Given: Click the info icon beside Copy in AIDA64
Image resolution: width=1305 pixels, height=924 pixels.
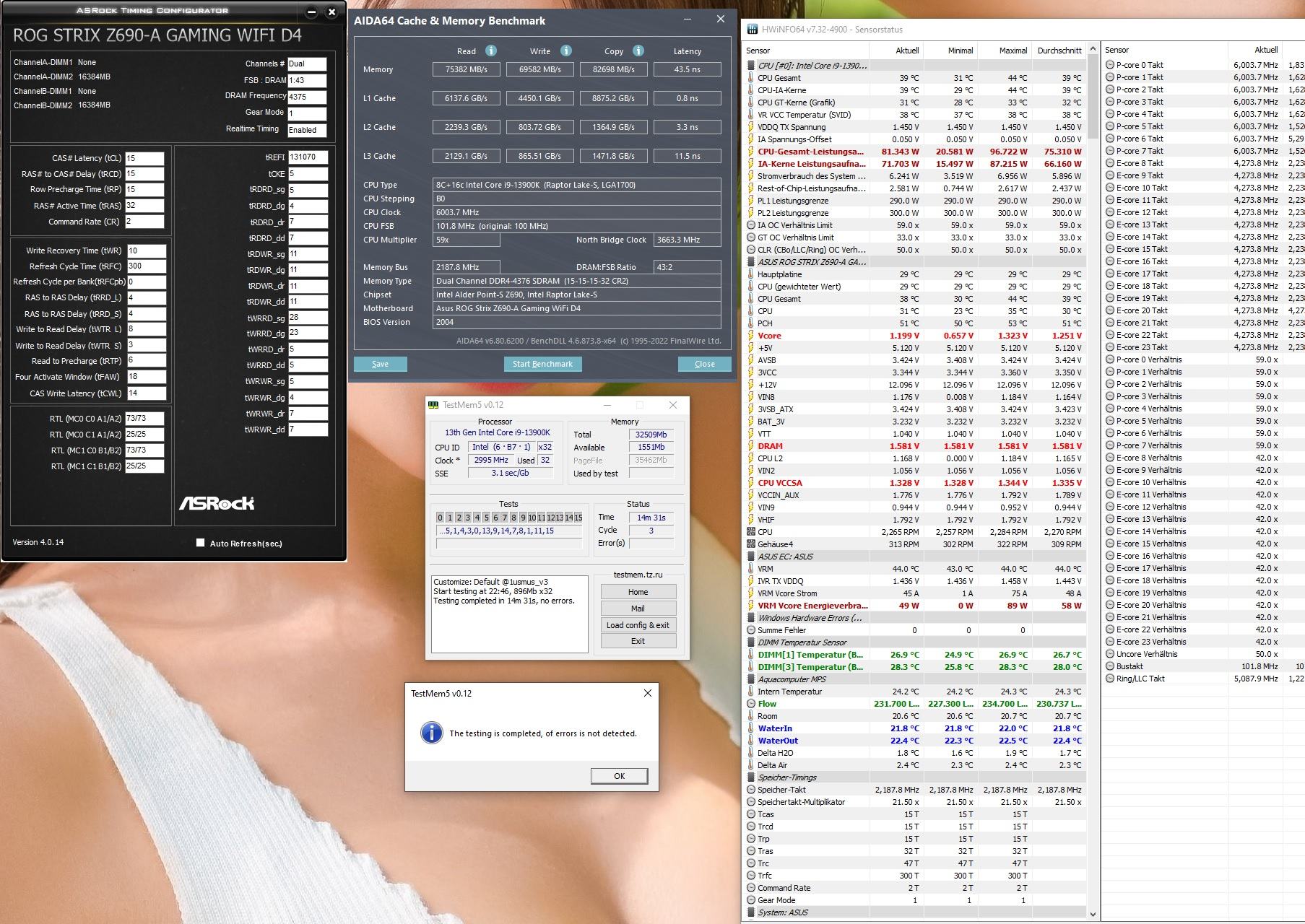Looking at the screenshot, I should (x=638, y=51).
